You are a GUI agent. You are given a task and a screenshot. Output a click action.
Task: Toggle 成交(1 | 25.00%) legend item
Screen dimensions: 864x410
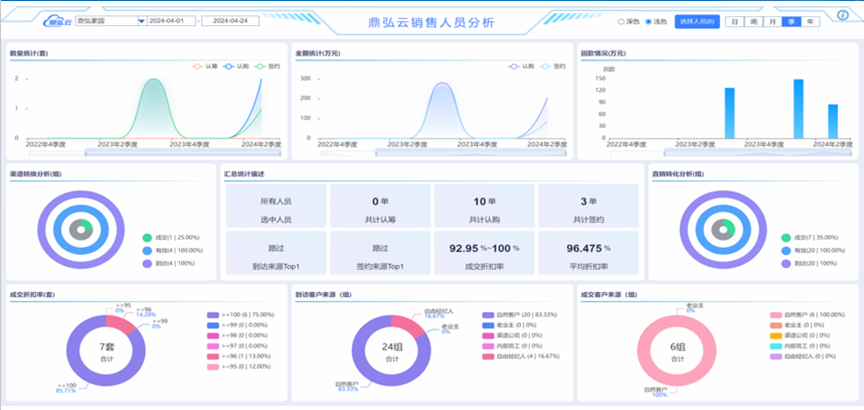pos(171,238)
